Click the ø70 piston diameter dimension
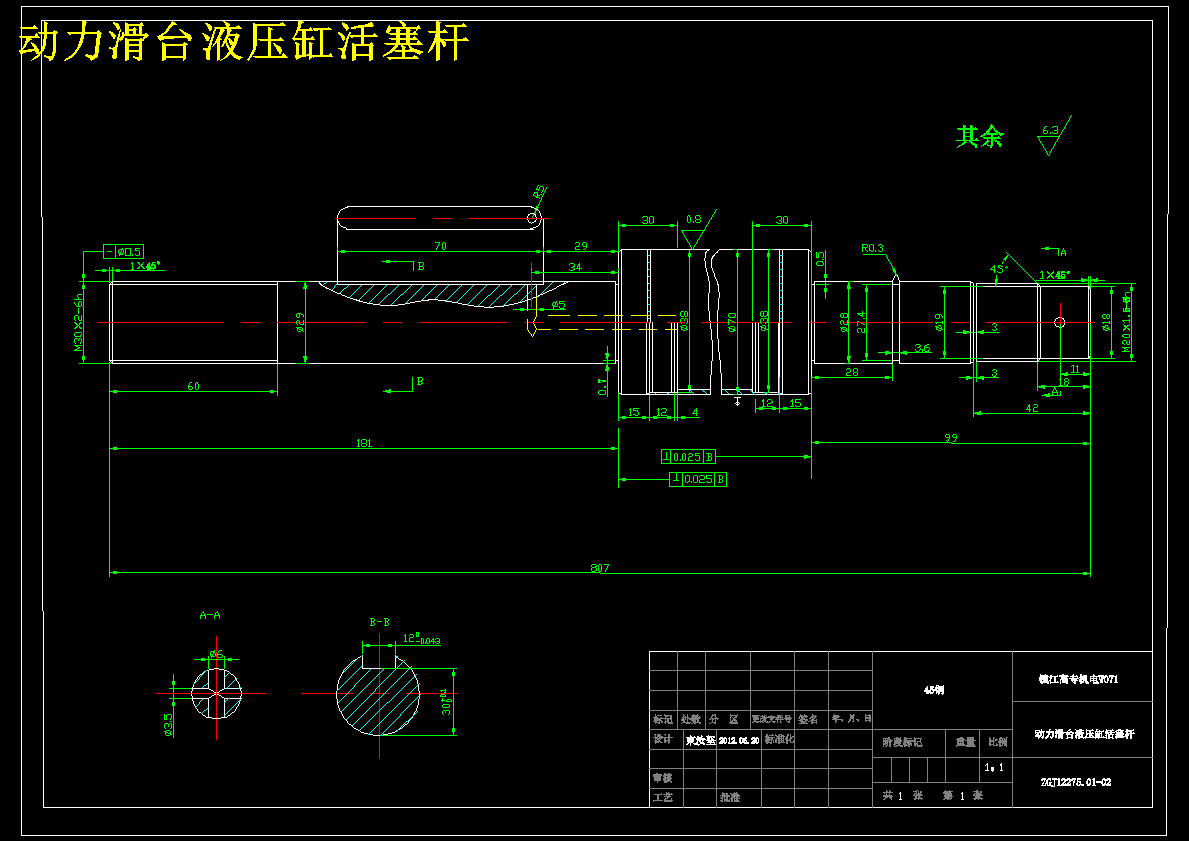Image resolution: width=1189 pixels, height=841 pixels. [x=732, y=322]
